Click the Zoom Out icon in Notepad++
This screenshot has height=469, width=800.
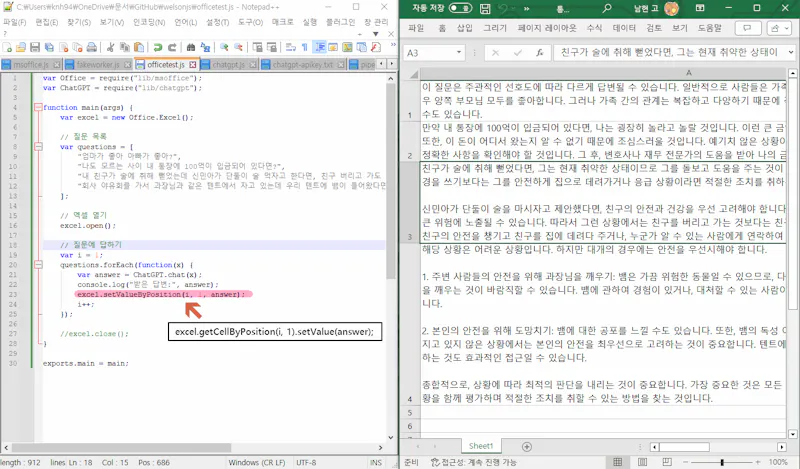point(238,47)
